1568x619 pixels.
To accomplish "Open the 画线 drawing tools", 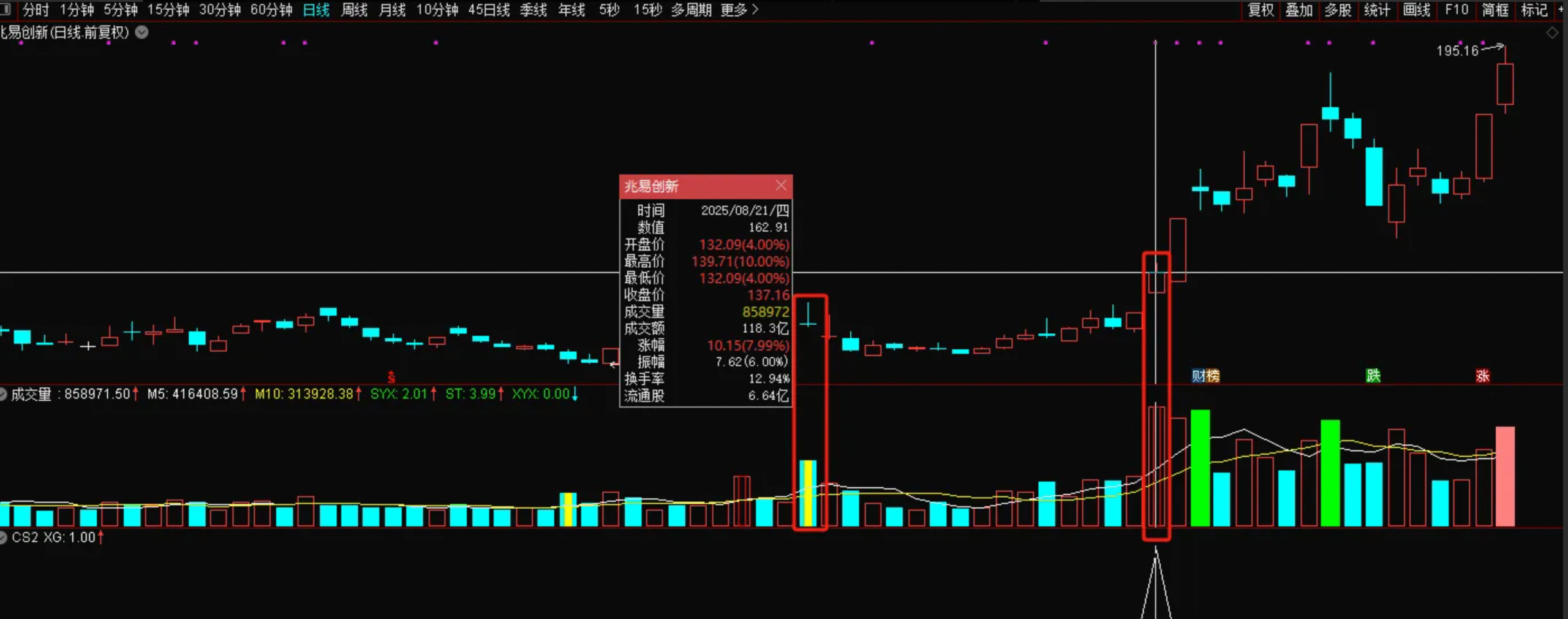I will click(x=1416, y=10).
